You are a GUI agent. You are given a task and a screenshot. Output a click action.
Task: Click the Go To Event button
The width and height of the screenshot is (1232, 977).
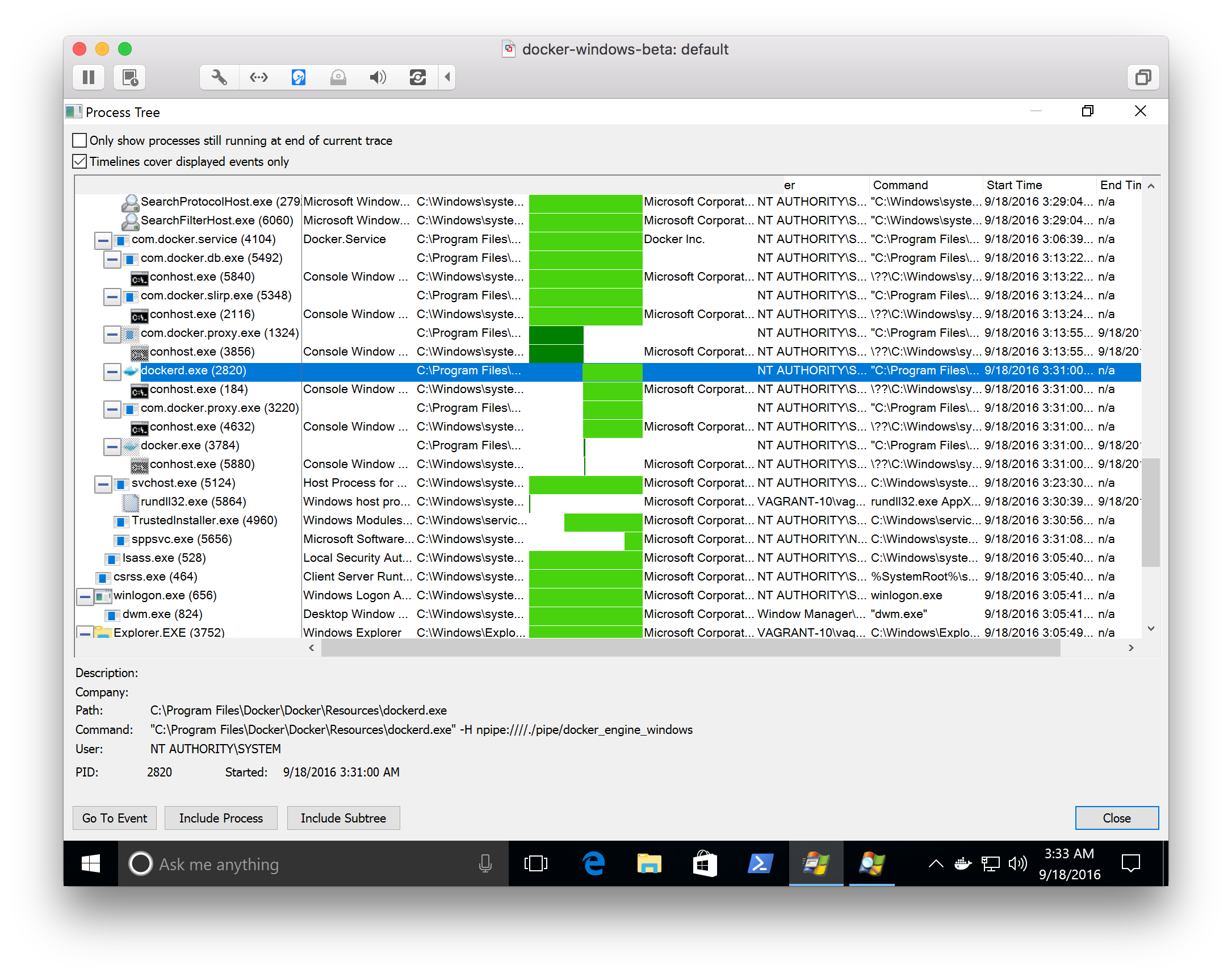click(114, 817)
